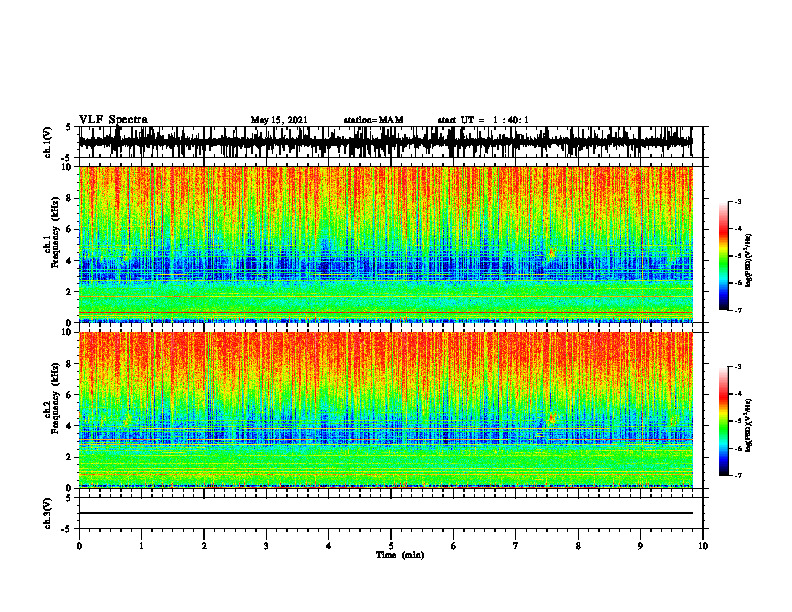This screenshot has width=792, height=612.
Task: Click the 'station=MAM' label
Action: [x=373, y=120]
